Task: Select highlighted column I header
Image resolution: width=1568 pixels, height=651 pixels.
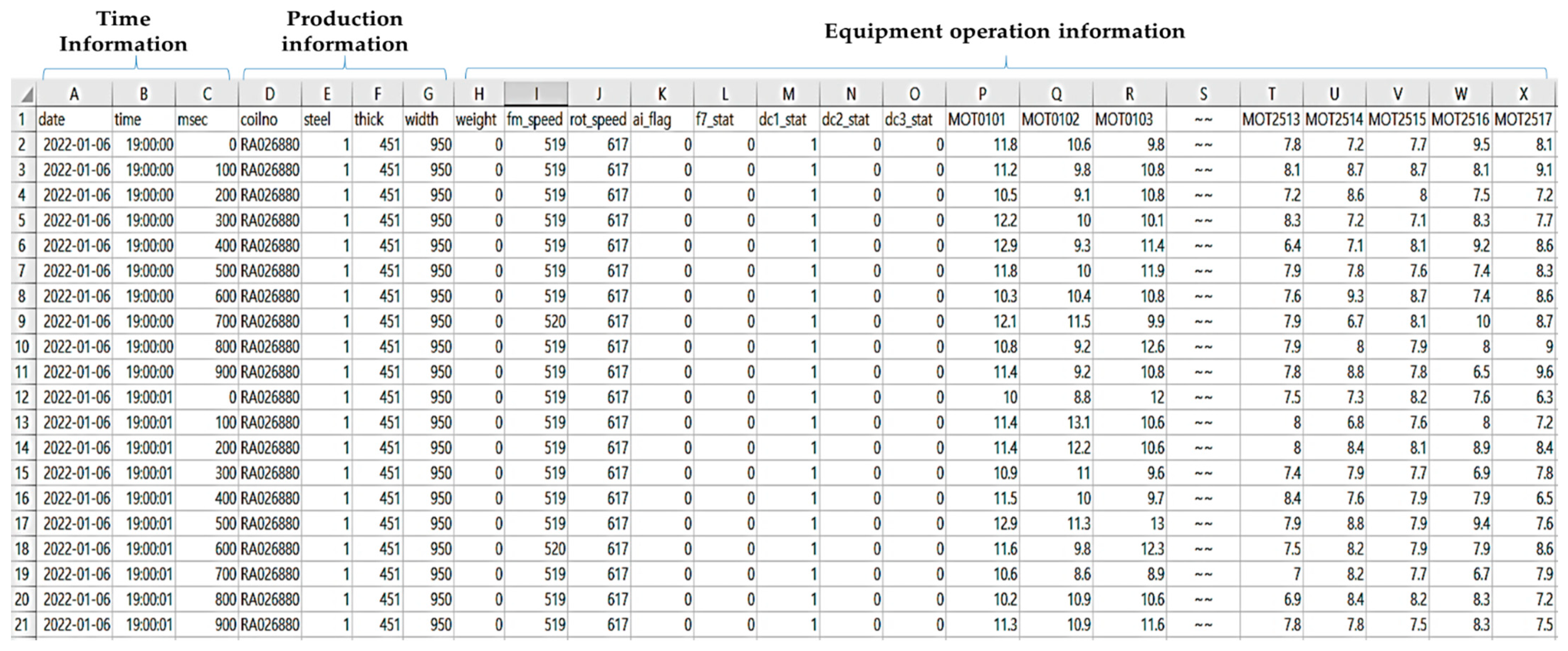Action: click(x=536, y=94)
